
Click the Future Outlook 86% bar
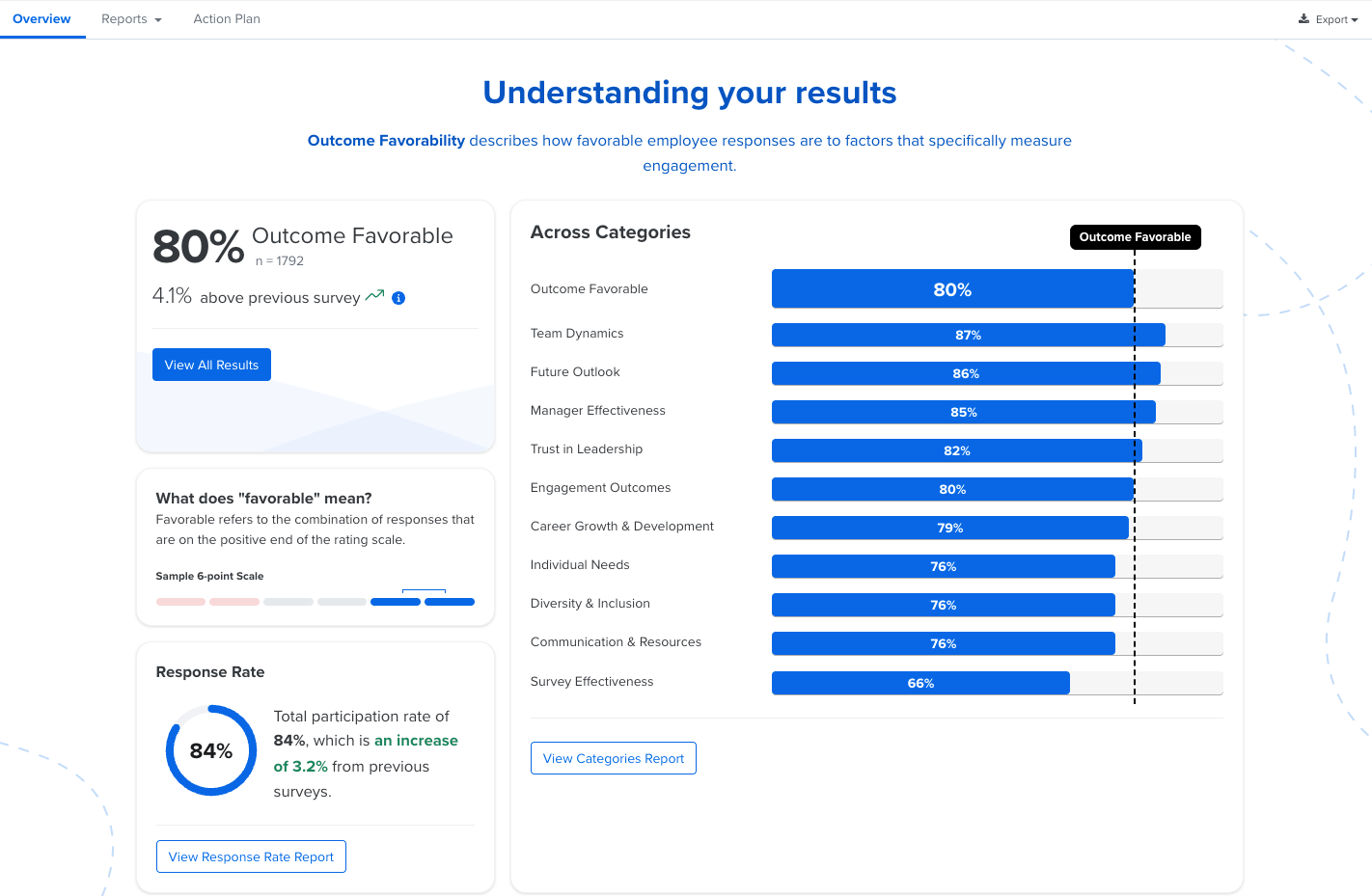(x=966, y=373)
